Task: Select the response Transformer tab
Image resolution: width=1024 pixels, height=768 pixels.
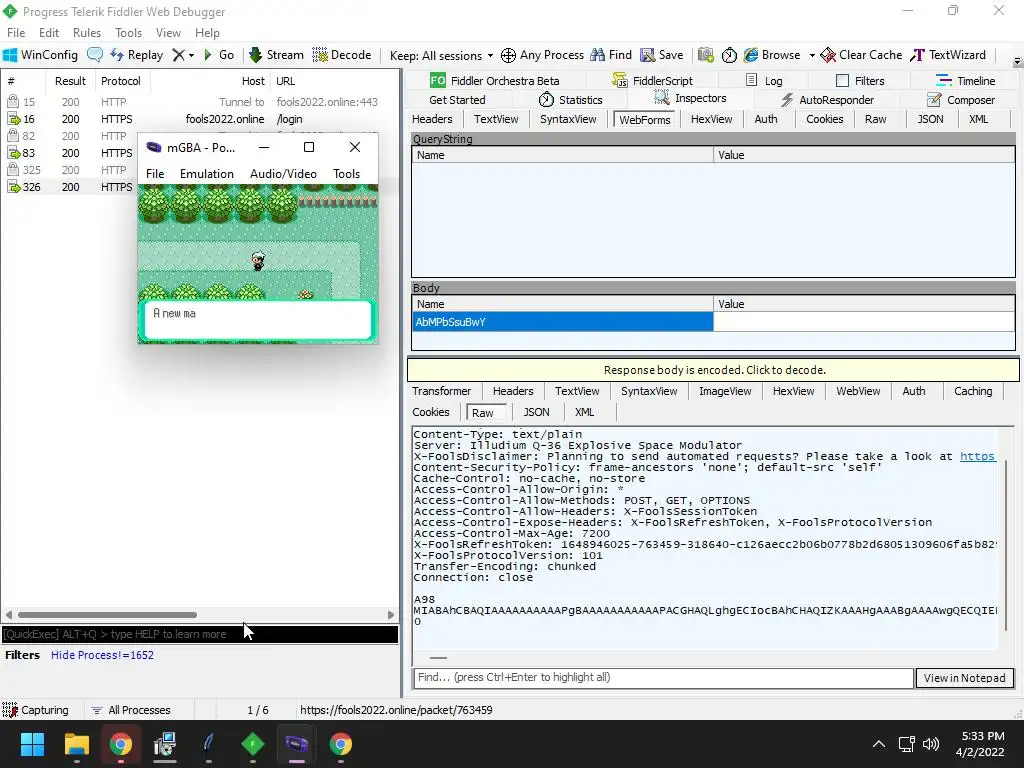Action: (x=441, y=391)
